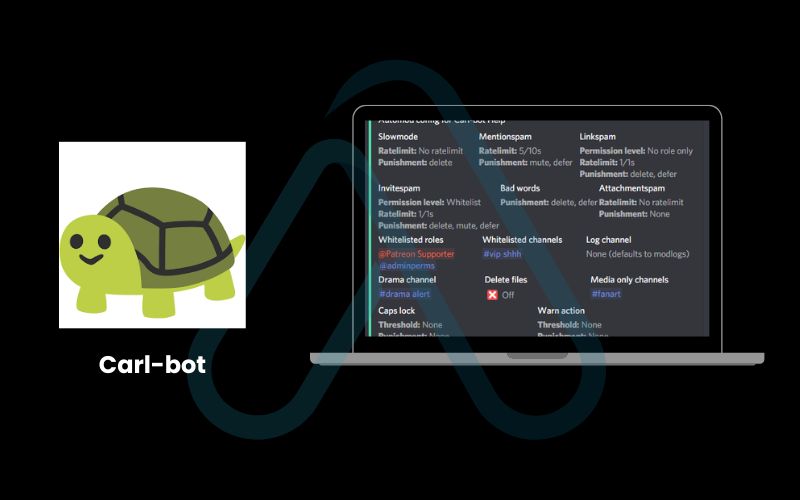Click the Carl-bot caption text
This screenshot has height=500, width=800.
tap(152, 364)
